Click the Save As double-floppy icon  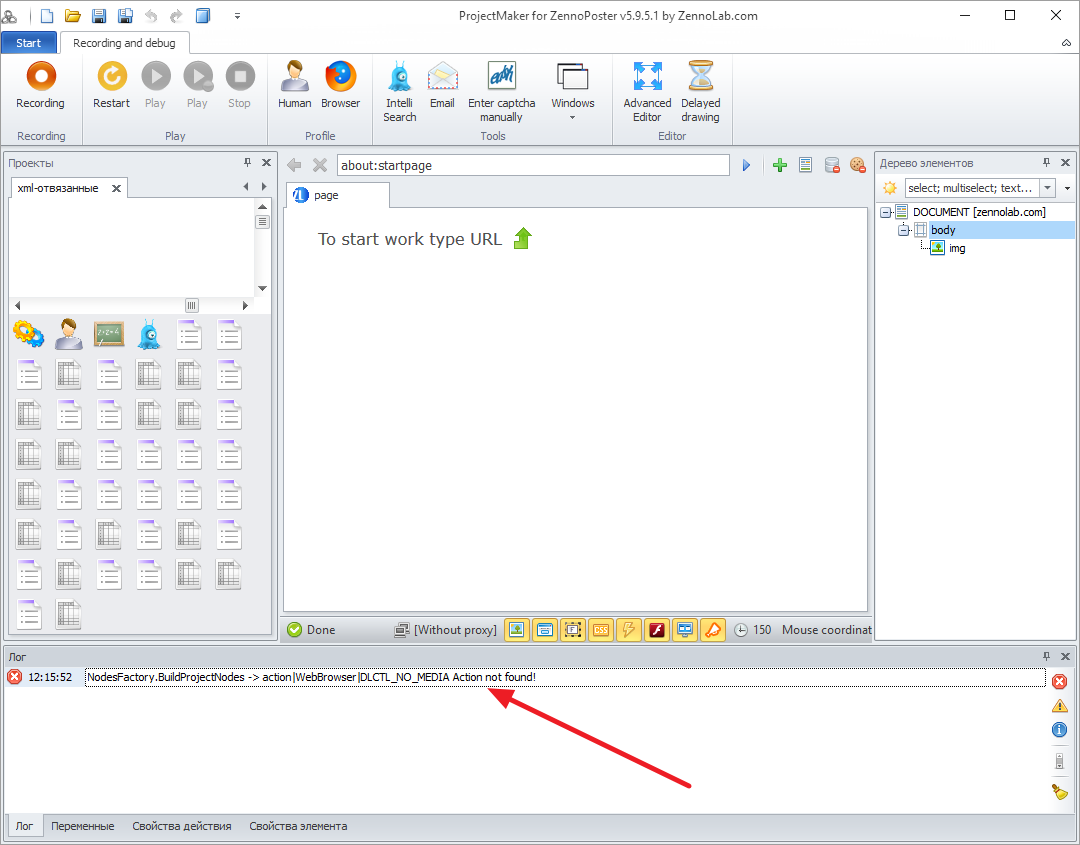point(125,15)
